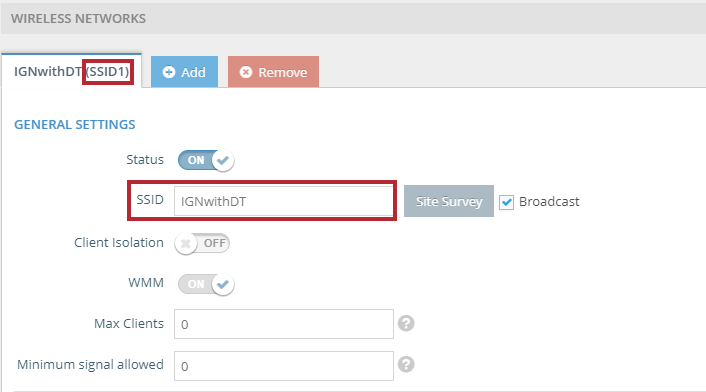Add a new wireless network
The width and height of the screenshot is (706, 392).
click(x=184, y=72)
